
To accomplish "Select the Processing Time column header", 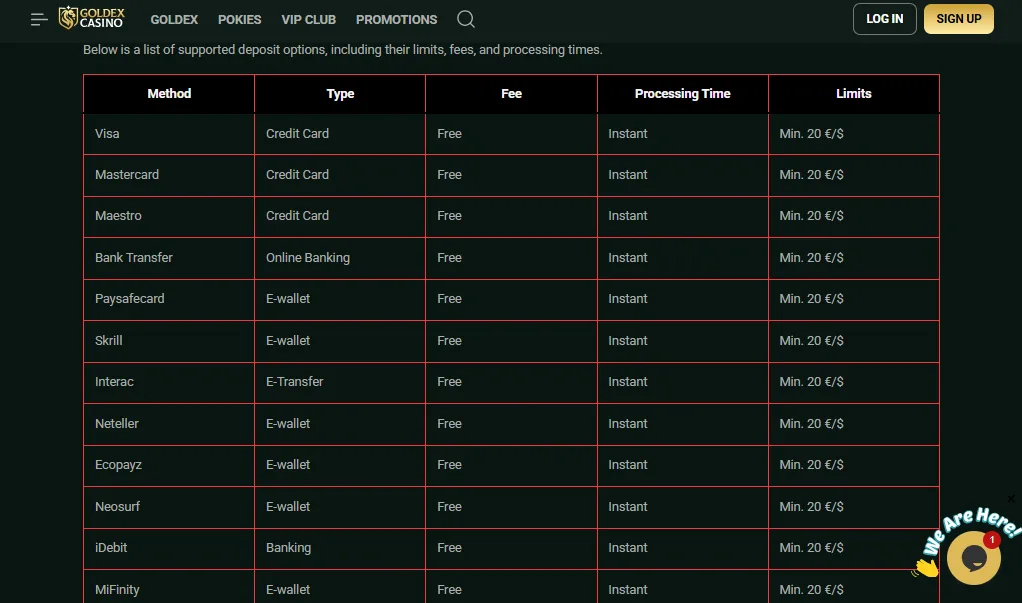I will point(682,94).
